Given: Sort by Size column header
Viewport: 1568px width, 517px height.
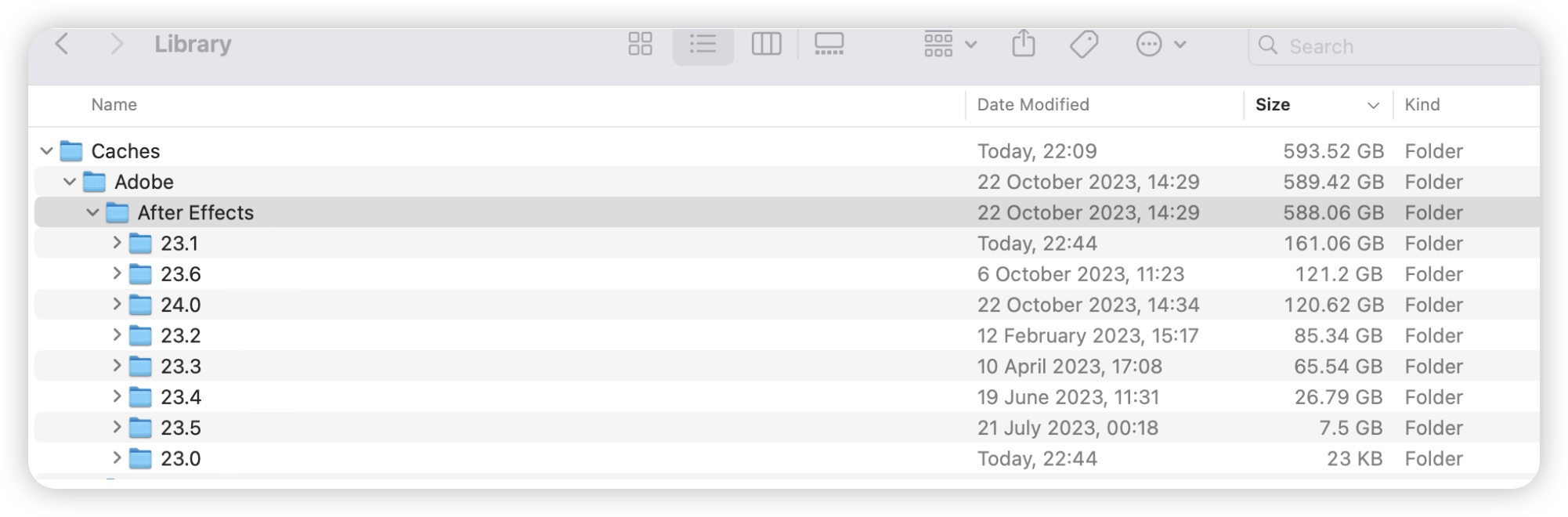Looking at the screenshot, I should [1272, 104].
